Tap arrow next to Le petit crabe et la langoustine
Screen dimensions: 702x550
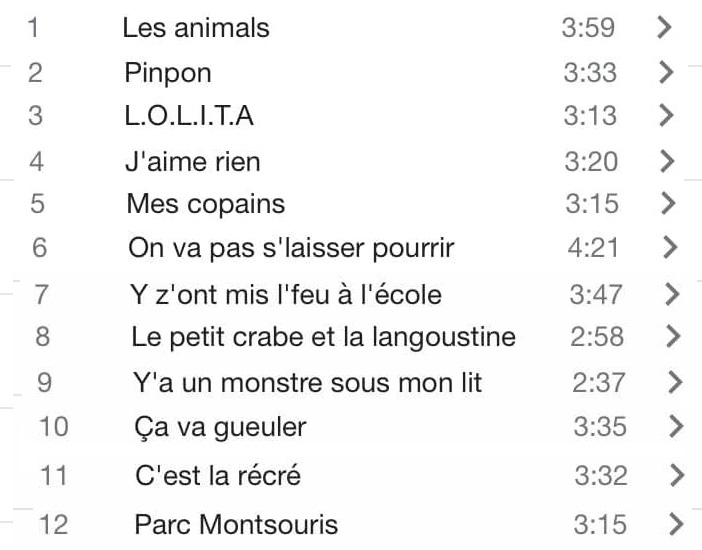click(673, 336)
